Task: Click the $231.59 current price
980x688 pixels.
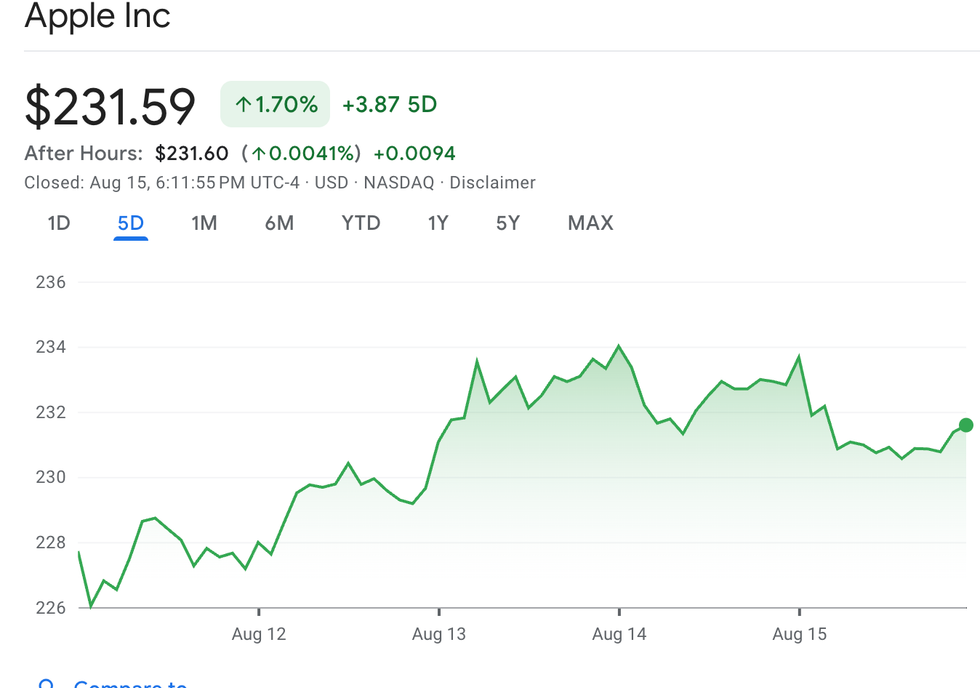Action: pyautogui.click(x=110, y=106)
